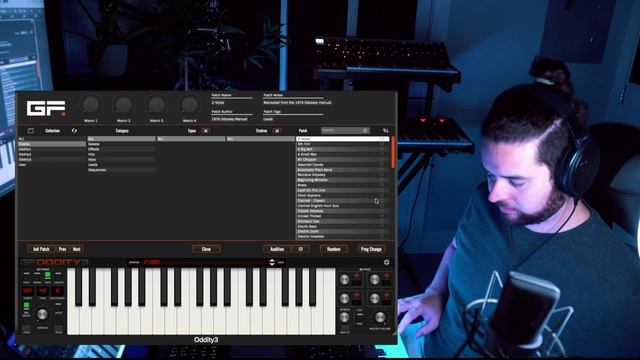Click the Master Volume knob
Viewport: 640px width, 360px height.
point(380,317)
